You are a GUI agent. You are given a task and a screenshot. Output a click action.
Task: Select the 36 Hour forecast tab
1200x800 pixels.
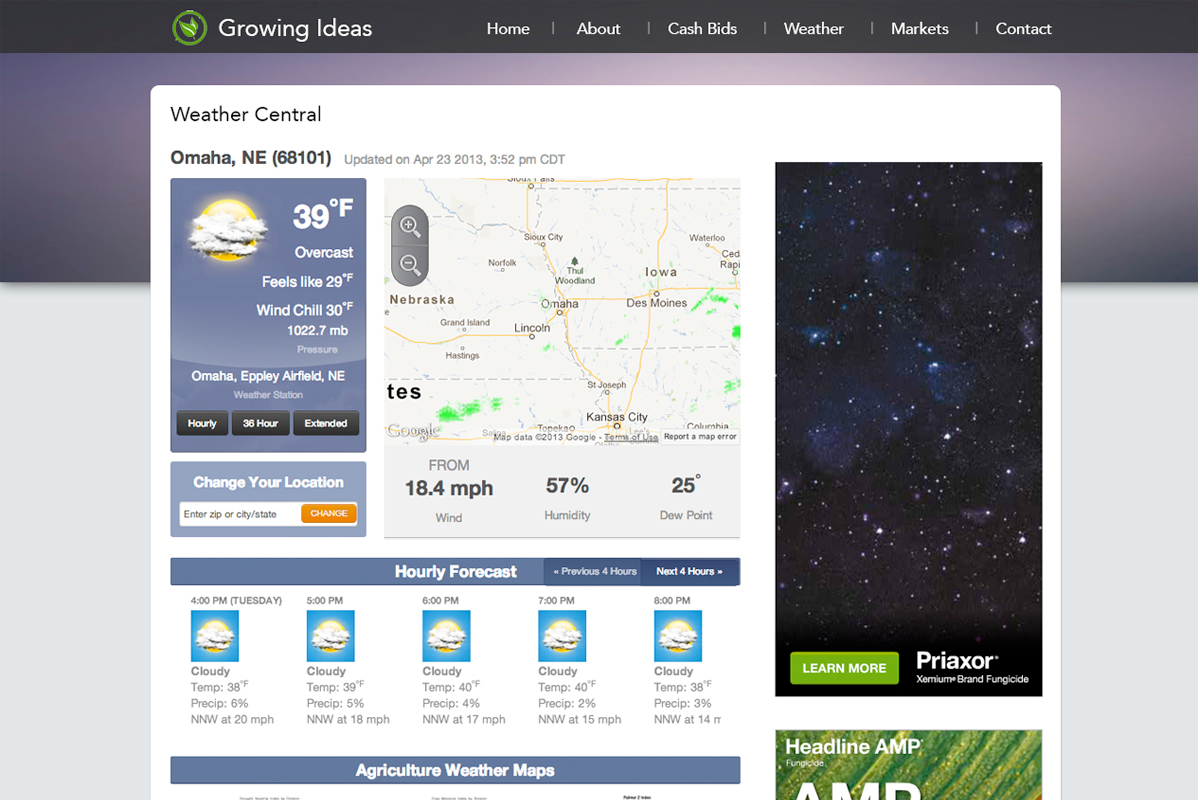260,423
